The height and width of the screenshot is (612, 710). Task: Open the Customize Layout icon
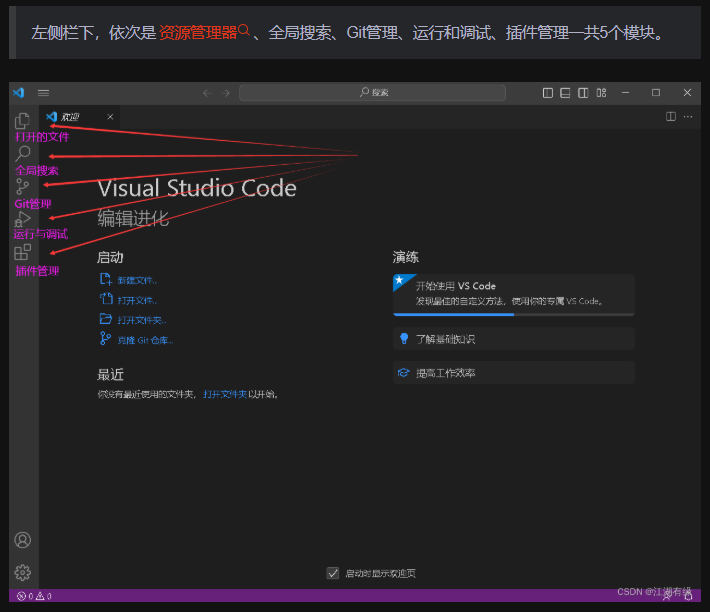pyautogui.click(x=601, y=93)
